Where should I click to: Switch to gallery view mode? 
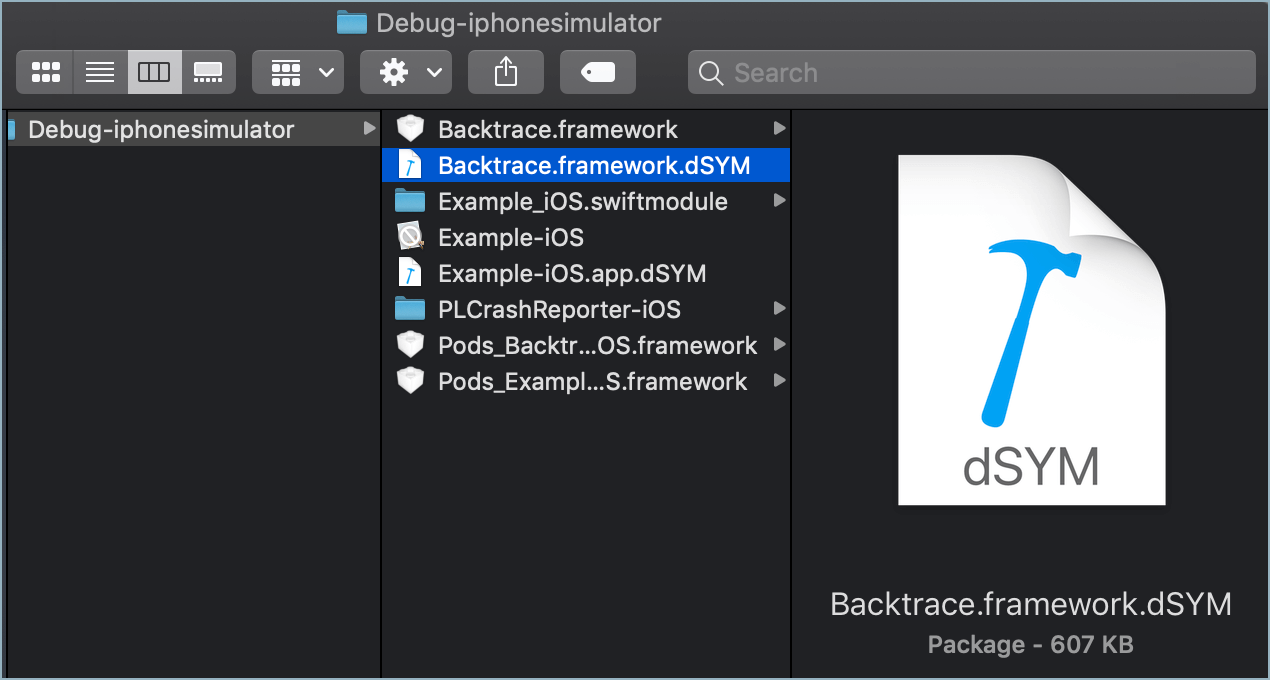[208, 72]
